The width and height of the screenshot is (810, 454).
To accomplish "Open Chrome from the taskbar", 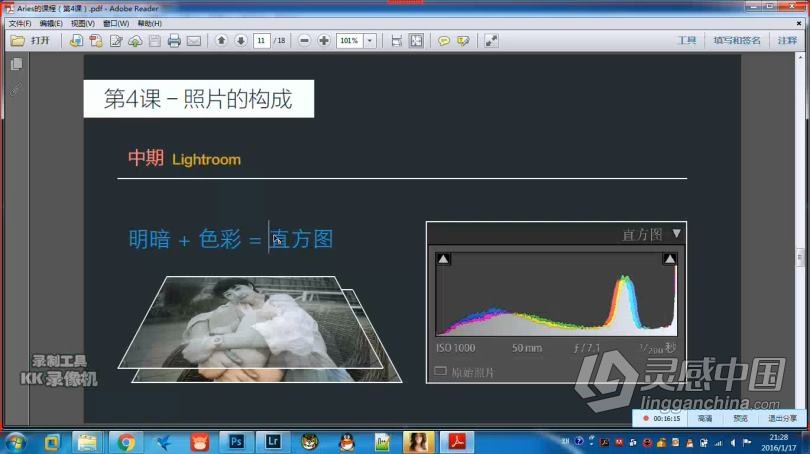I will [126, 442].
